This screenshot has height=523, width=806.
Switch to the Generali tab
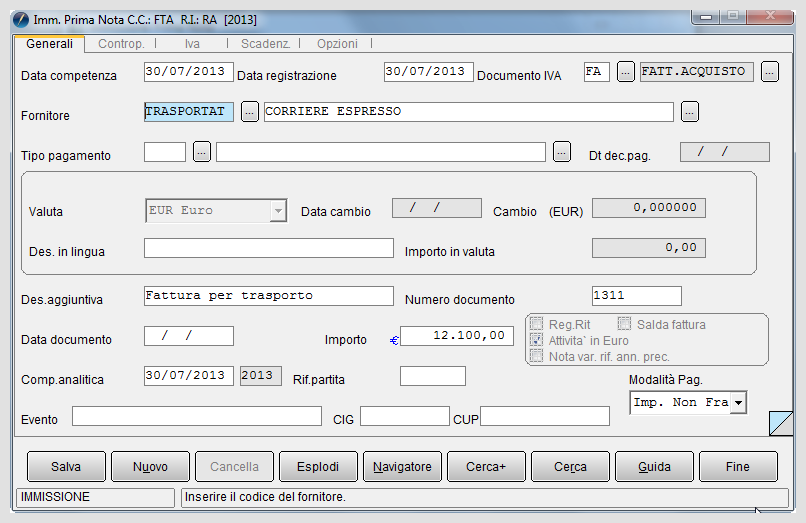pyautogui.click(x=49, y=44)
